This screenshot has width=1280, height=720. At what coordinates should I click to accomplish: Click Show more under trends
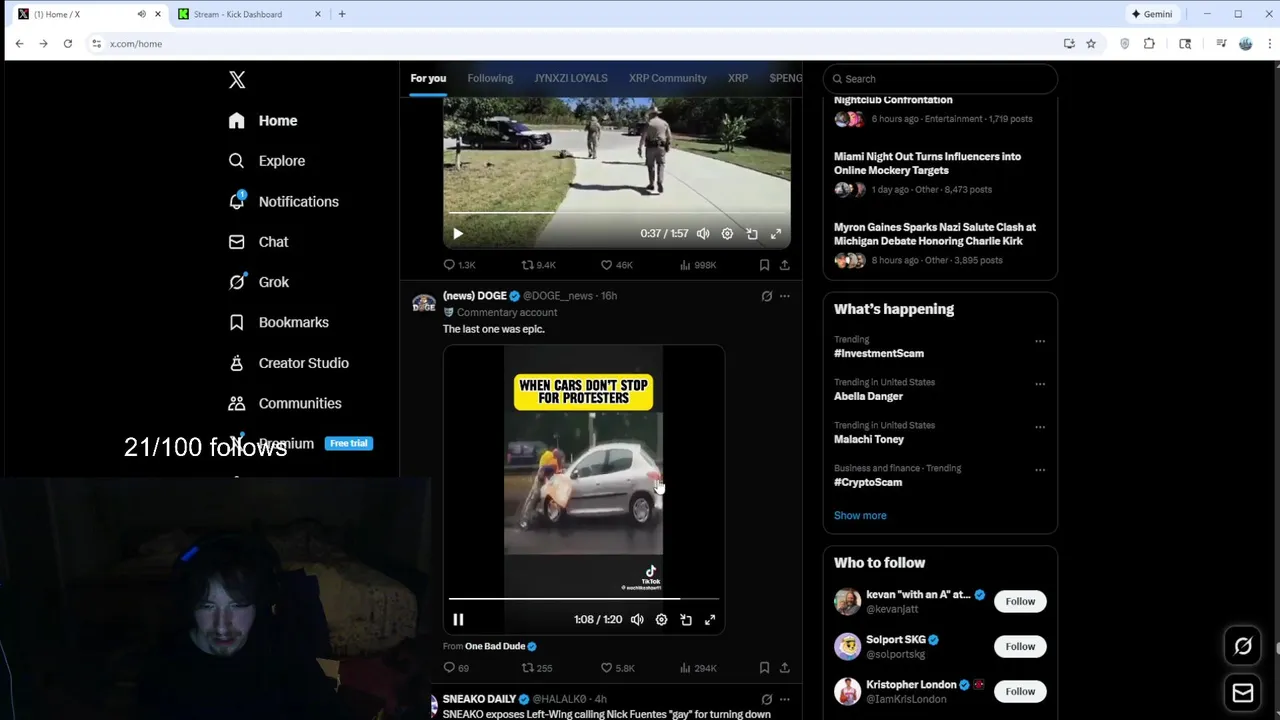[860, 516]
